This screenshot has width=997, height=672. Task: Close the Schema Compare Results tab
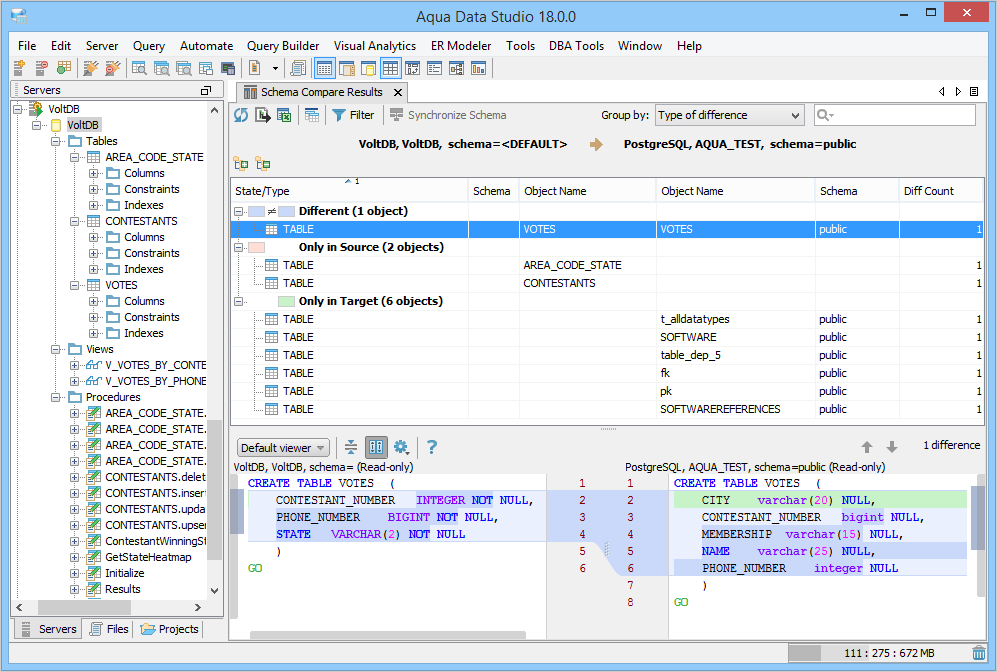tap(398, 92)
